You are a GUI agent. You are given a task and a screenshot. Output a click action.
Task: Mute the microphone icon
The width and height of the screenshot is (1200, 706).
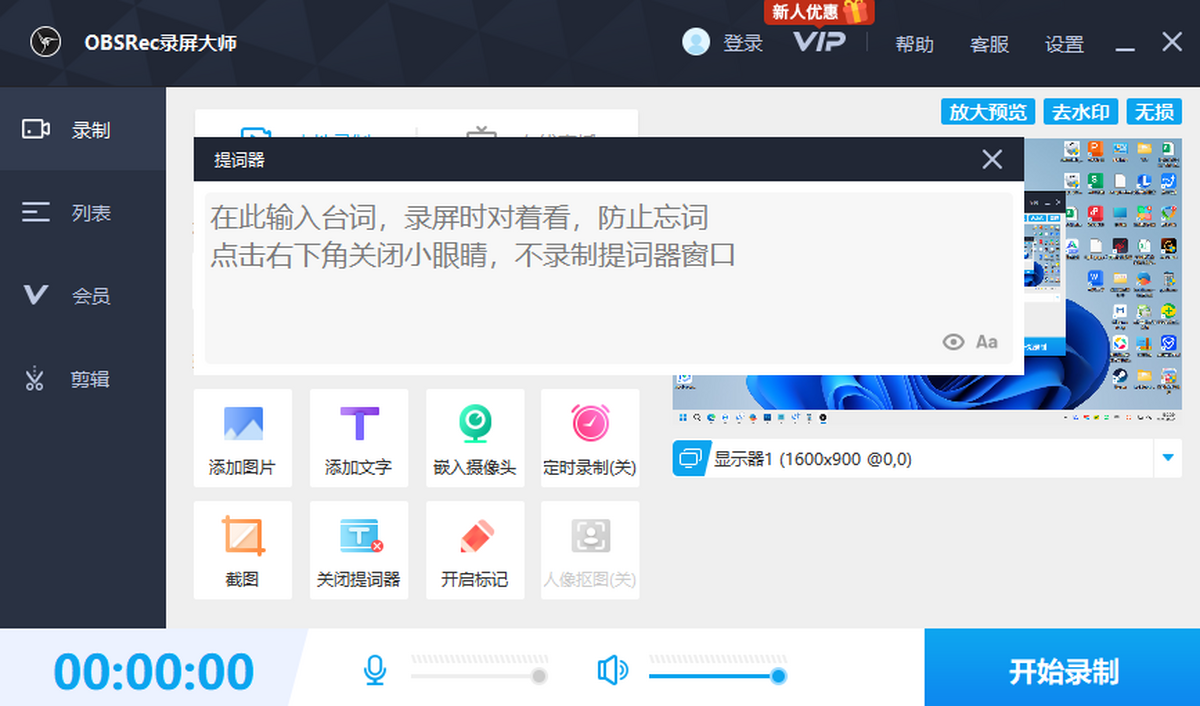[375, 670]
